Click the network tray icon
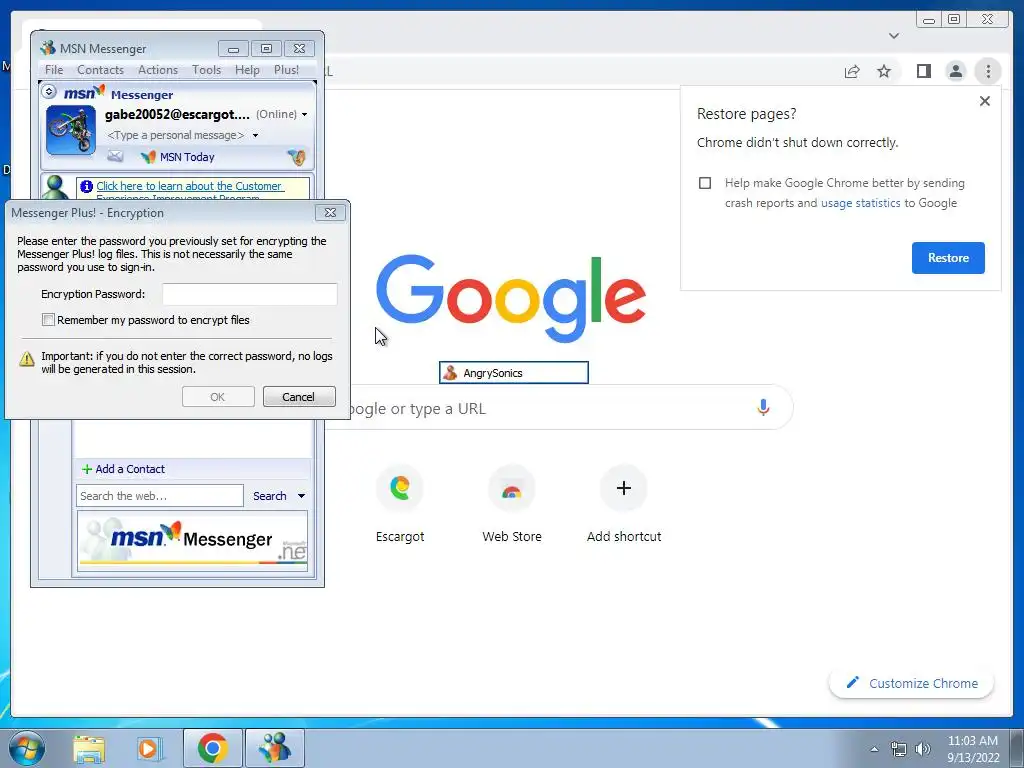This screenshot has width=1024, height=768. pos(899,749)
